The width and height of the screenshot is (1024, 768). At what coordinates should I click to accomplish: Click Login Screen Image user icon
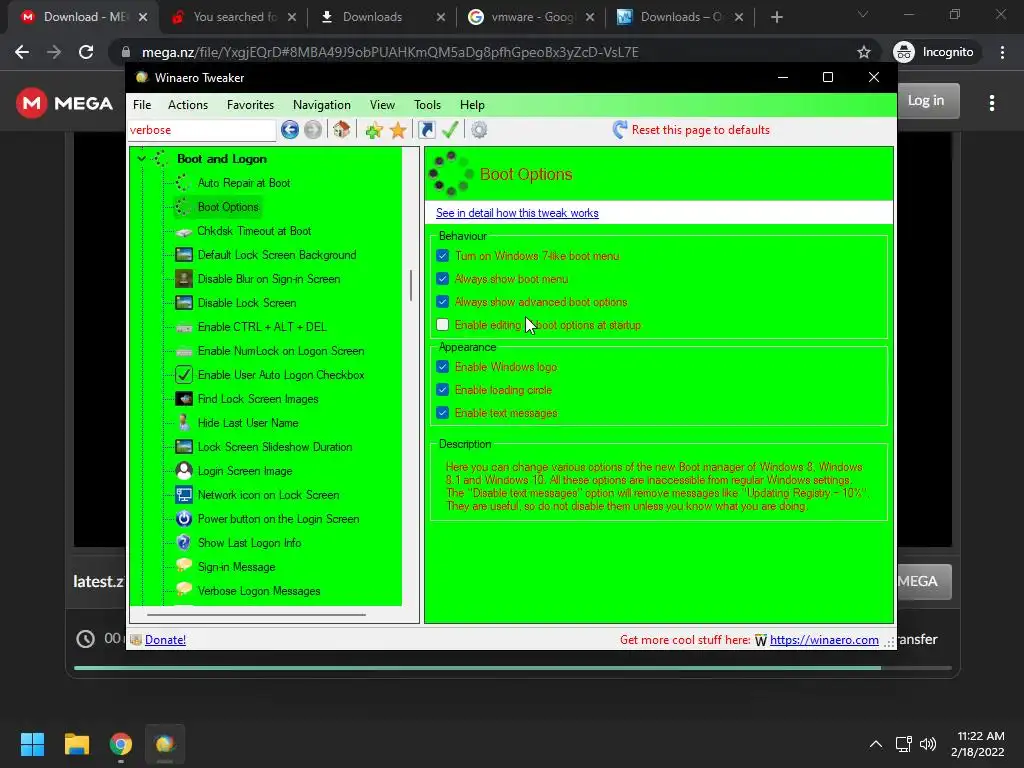pos(184,471)
